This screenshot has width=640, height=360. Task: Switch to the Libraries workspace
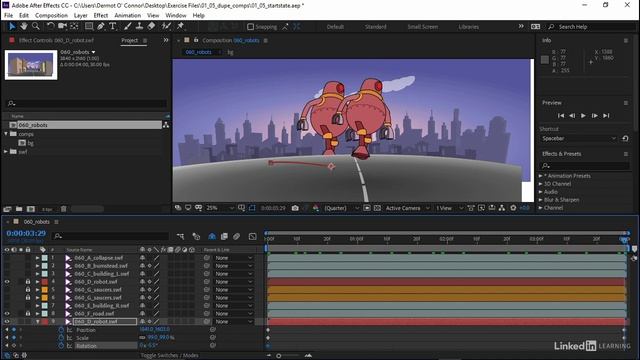(469, 27)
